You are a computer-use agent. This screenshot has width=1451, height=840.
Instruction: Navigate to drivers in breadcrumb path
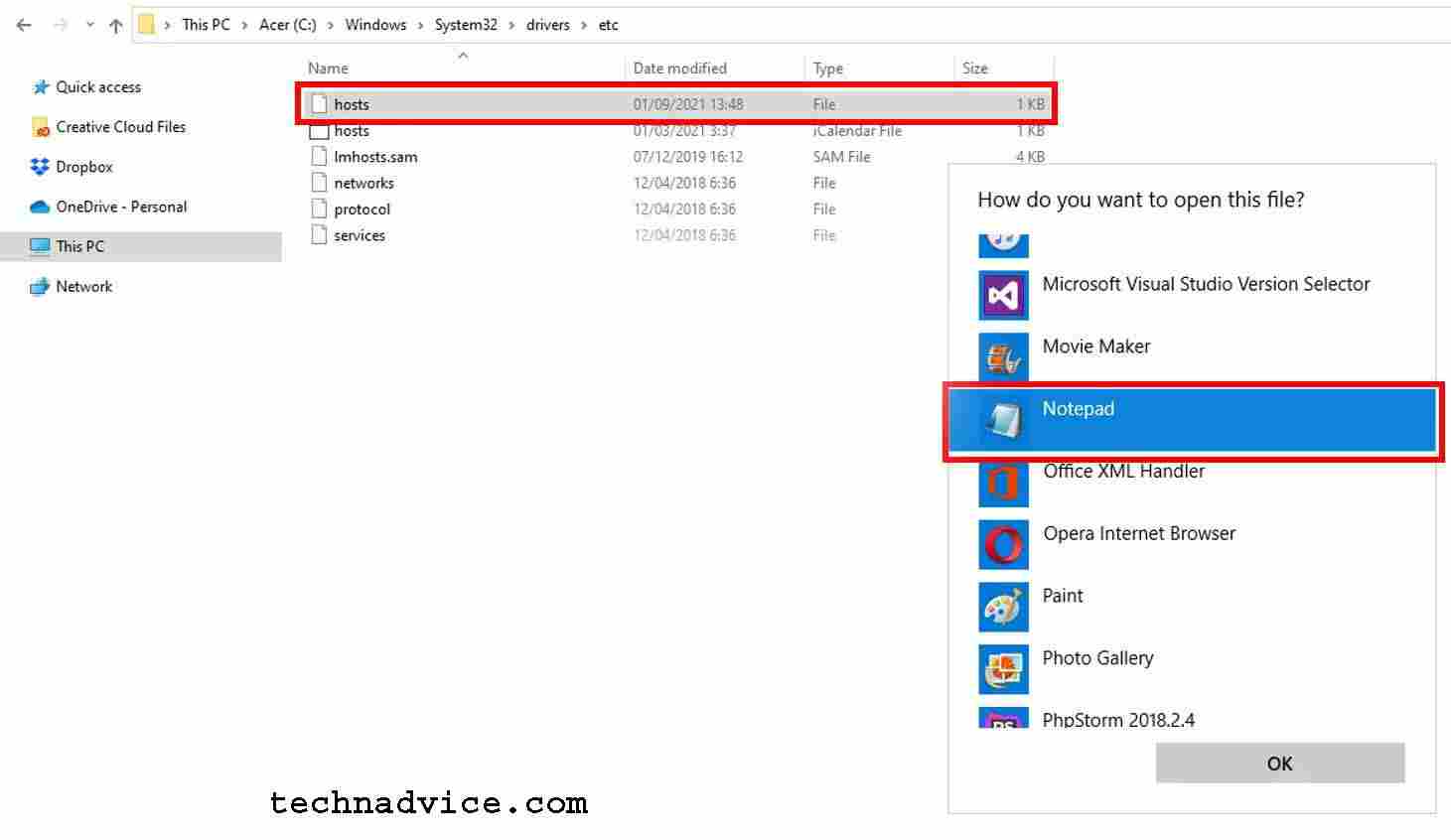point(548,25)
